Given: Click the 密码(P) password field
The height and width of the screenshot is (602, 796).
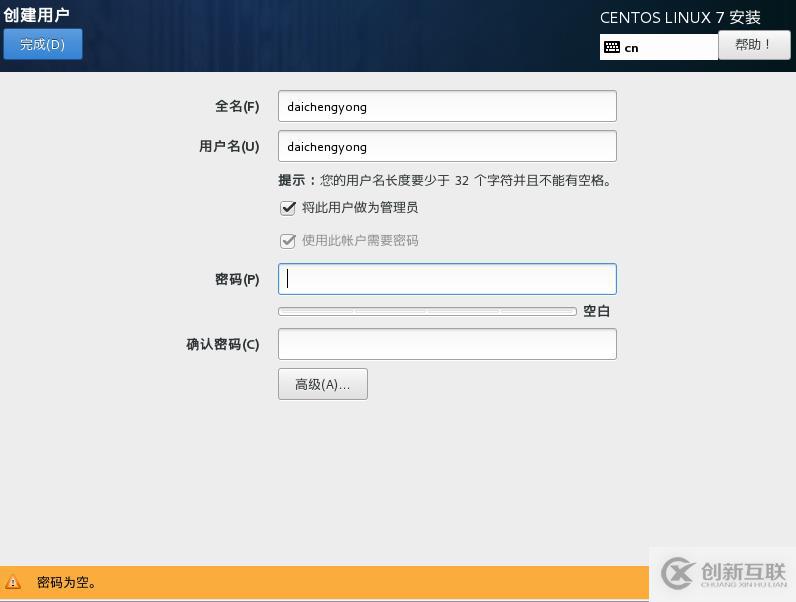Looking at the screenshot, I should [x=447, y=279].
